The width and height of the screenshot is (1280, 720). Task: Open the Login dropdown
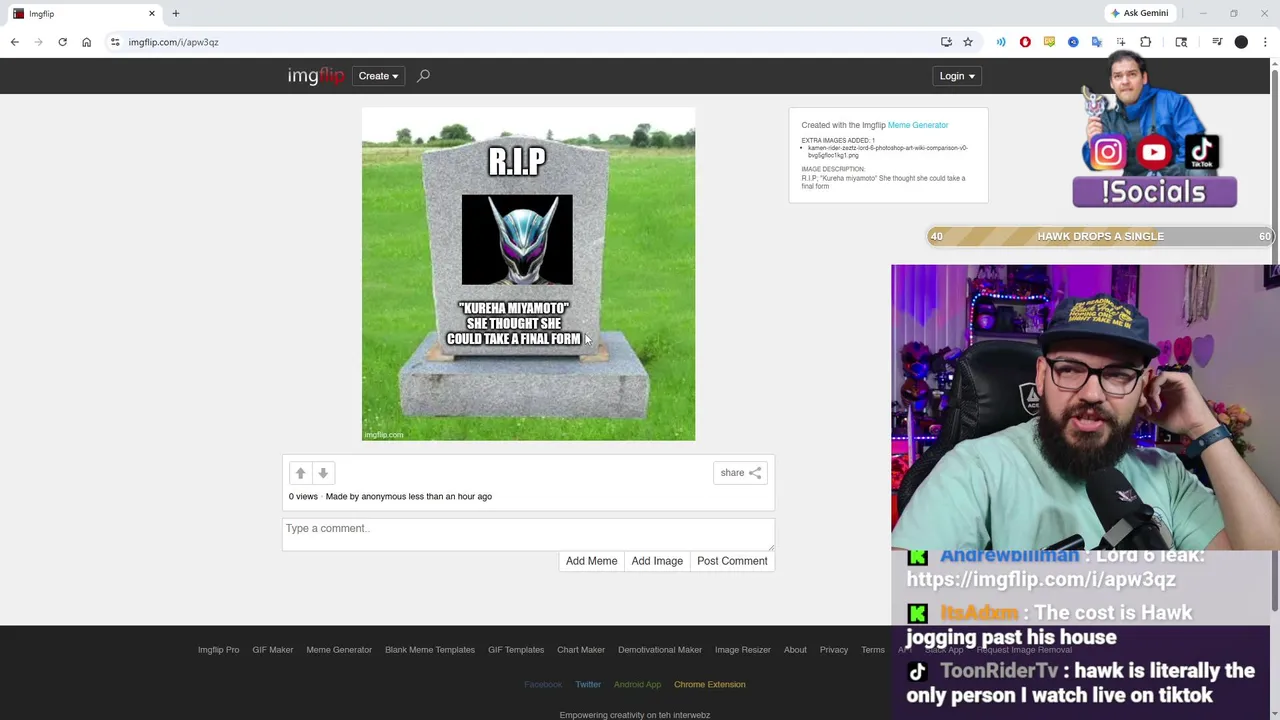coord(956,76)
